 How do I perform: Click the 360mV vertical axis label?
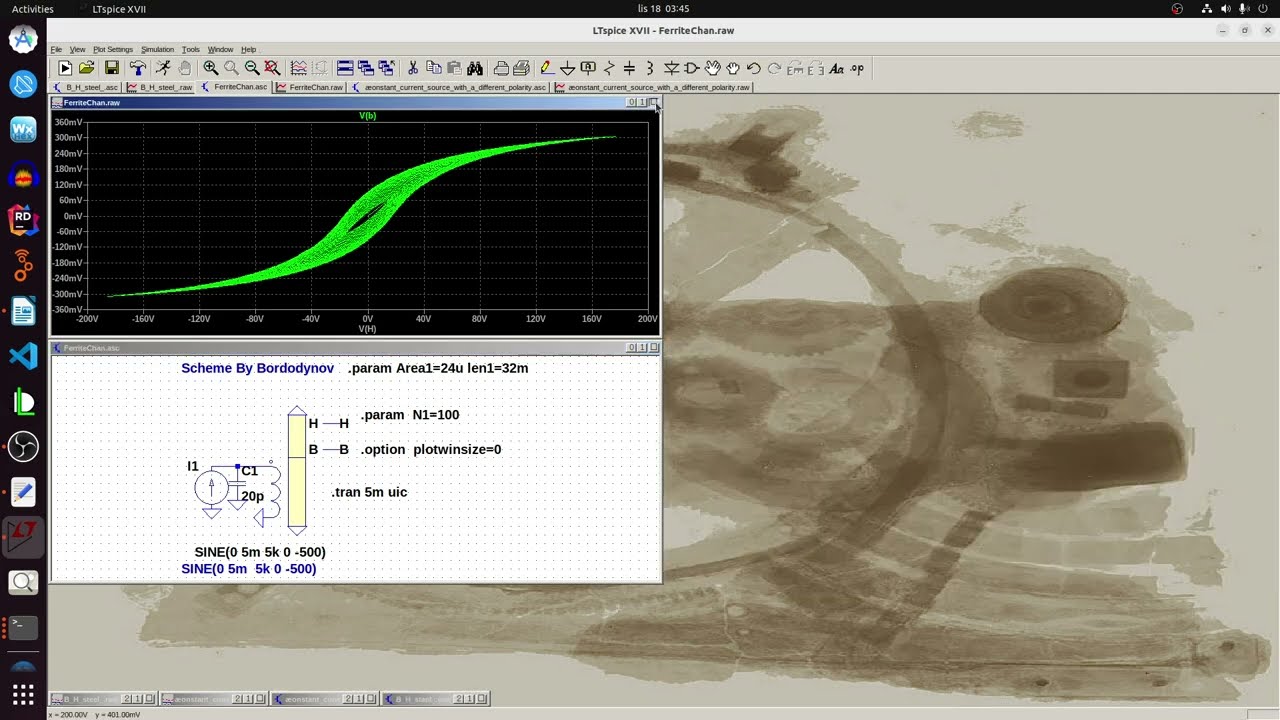[x=69, y=122]
